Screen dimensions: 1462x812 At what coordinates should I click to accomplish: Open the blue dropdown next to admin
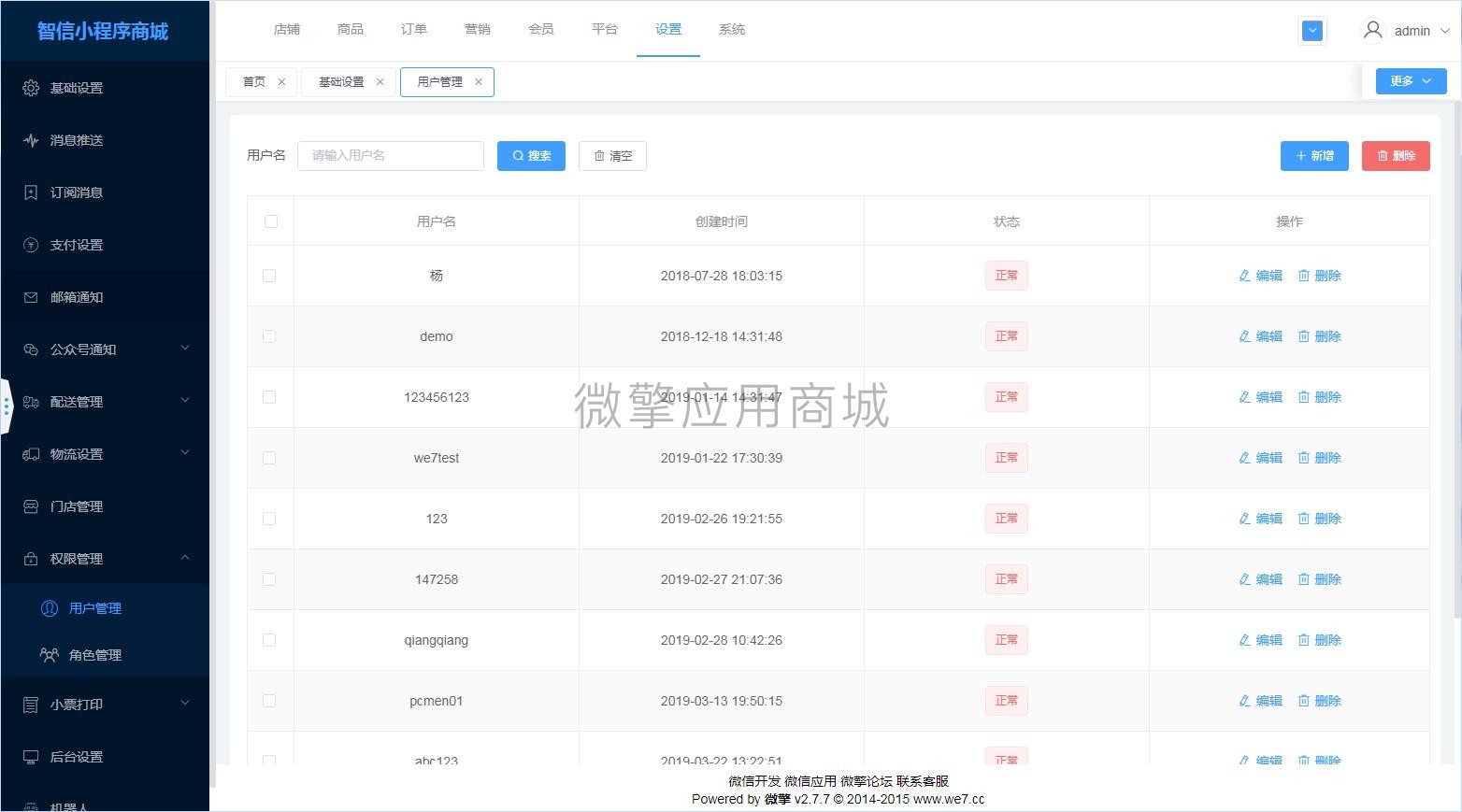pyautogui.click(x=1312, y=31)
